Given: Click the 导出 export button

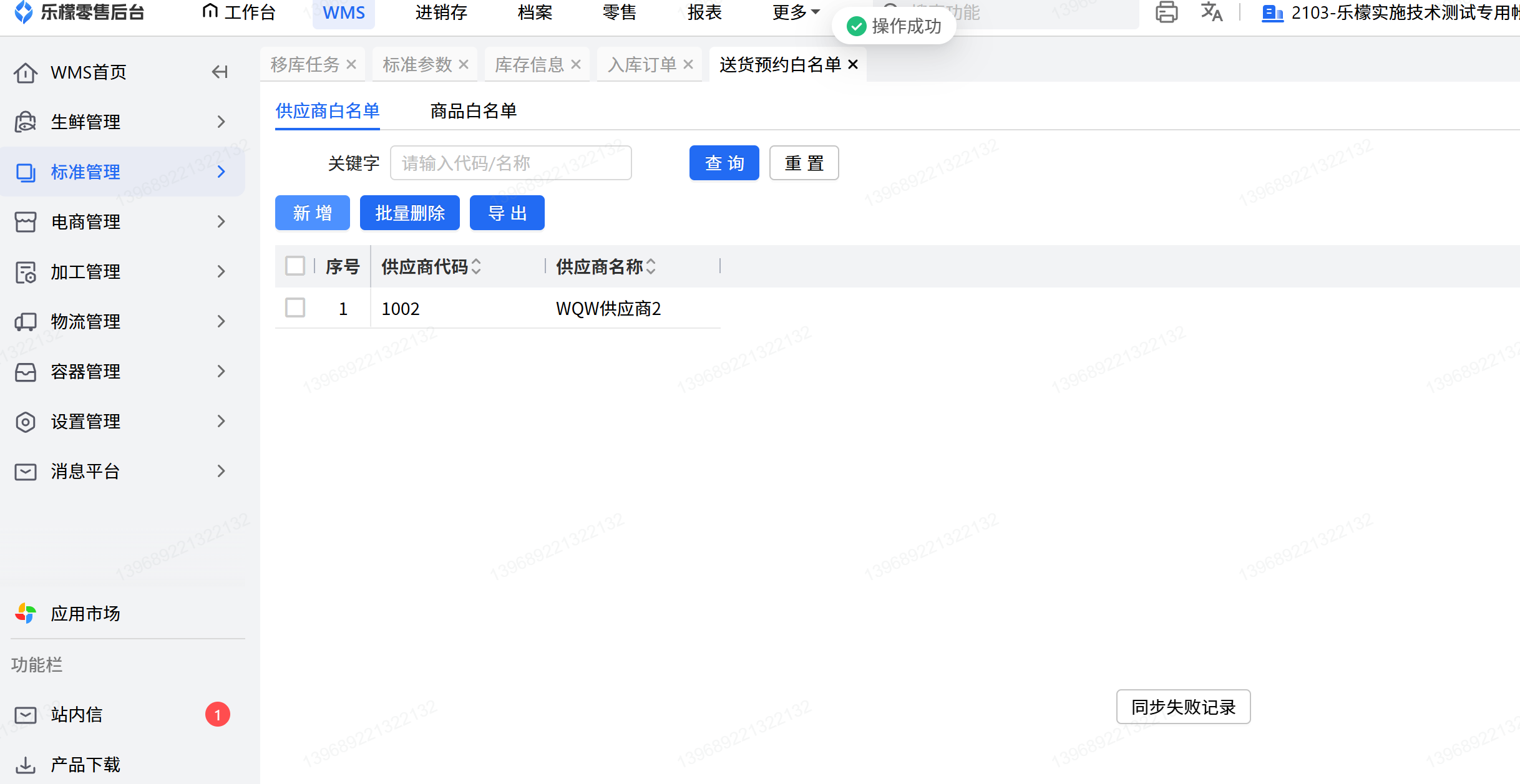Looking at the screenshot, I should (507, 213).
